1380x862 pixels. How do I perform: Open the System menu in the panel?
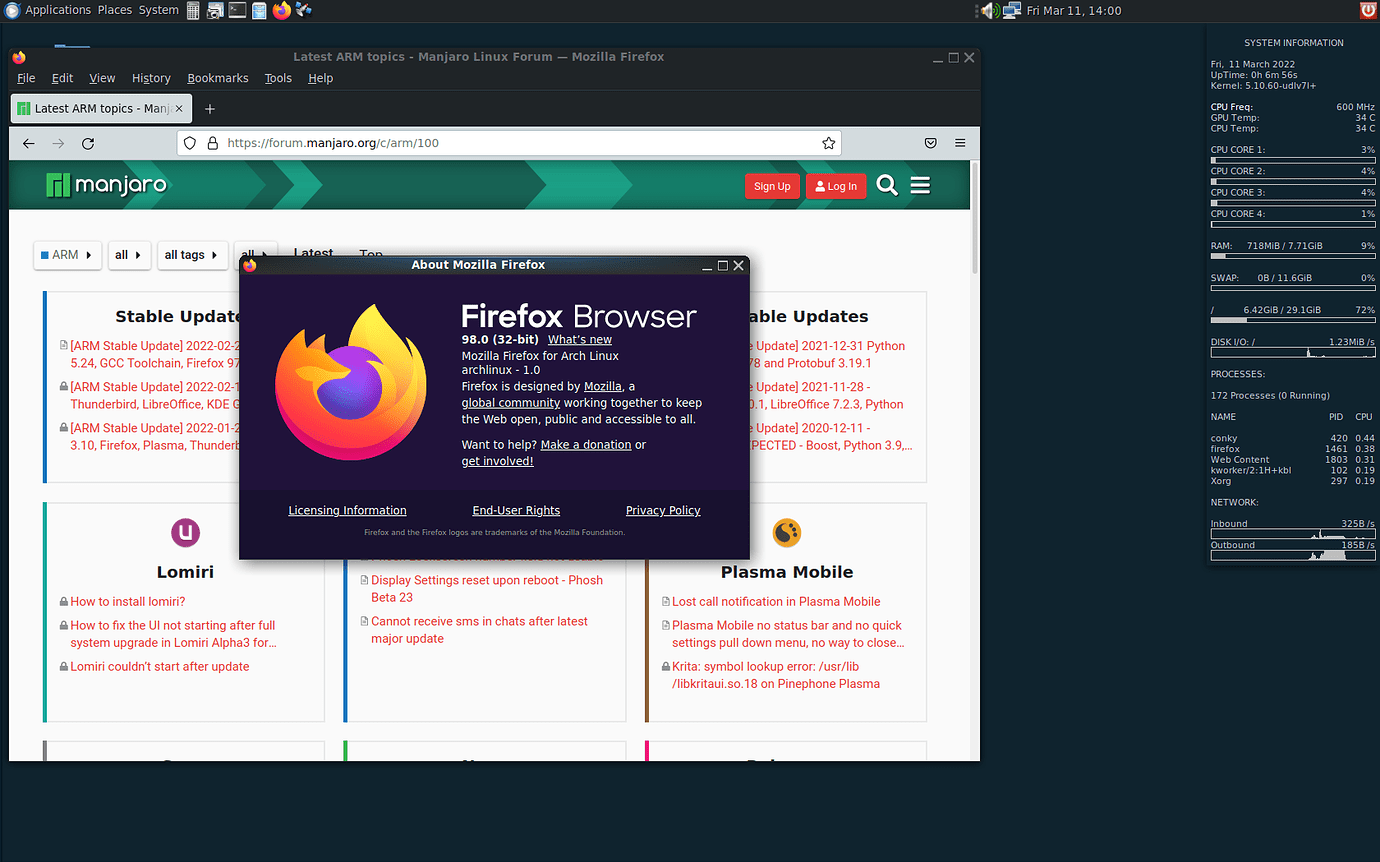click(x=158, y=10)
